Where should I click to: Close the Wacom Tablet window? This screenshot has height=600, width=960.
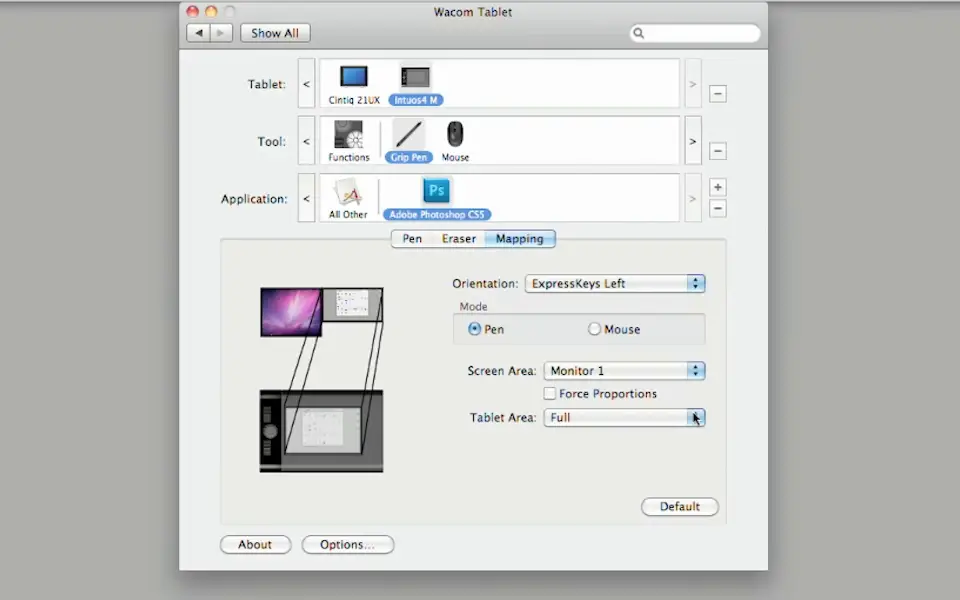[x=193, y=12]
